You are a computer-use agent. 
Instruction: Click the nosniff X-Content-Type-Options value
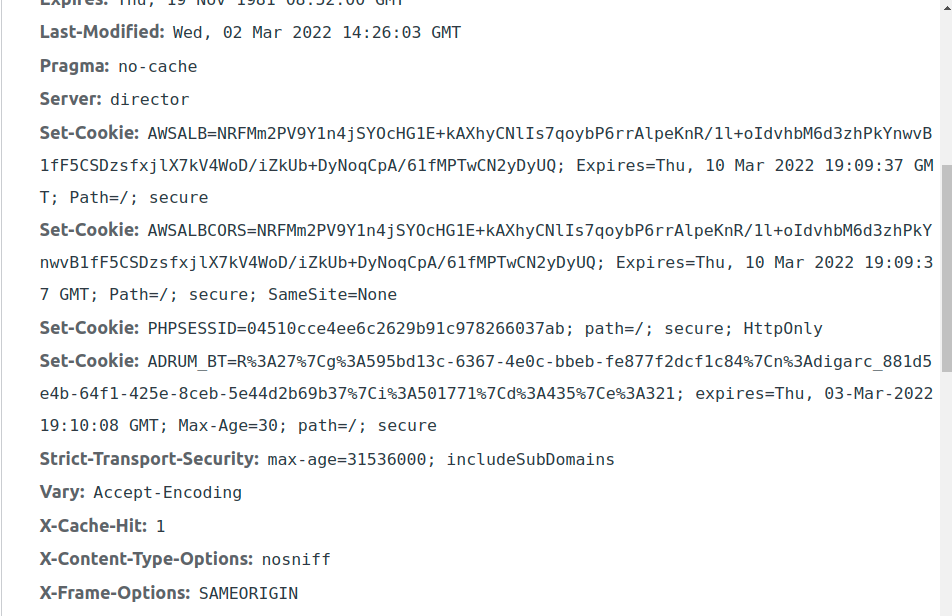pos(296,560)
